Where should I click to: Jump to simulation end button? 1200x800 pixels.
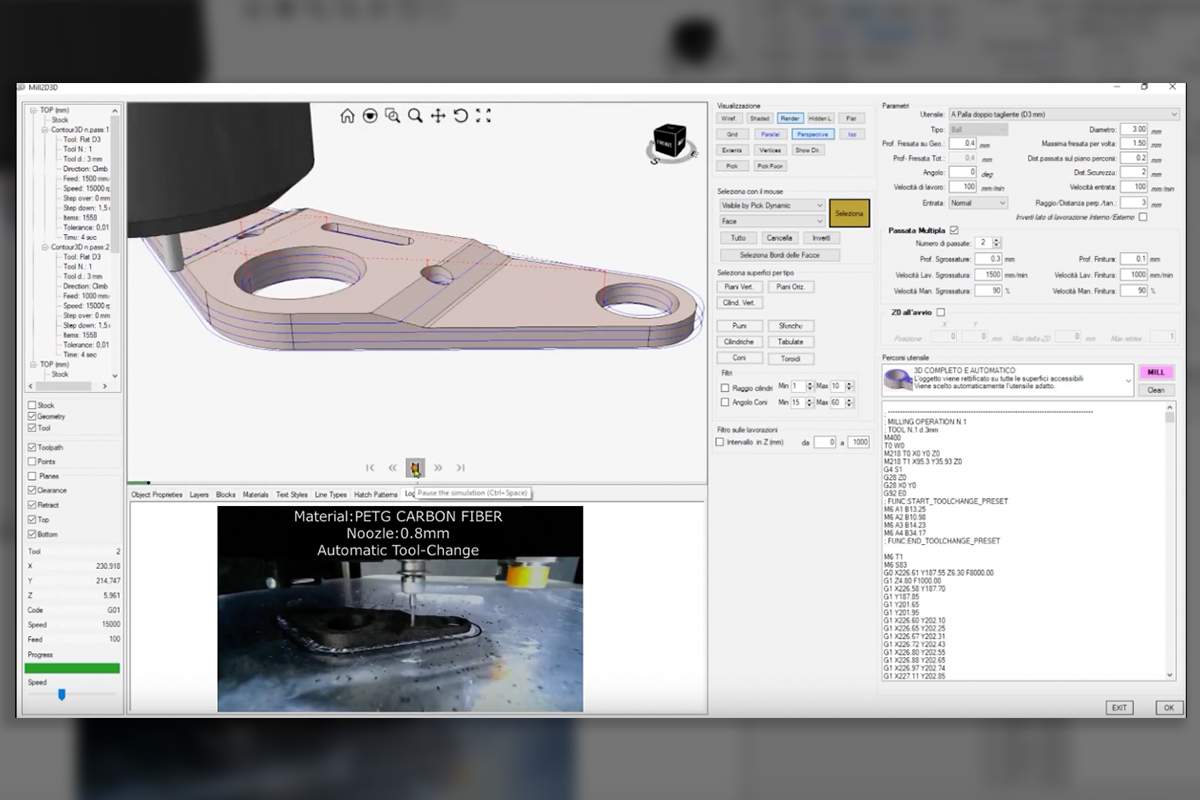pos(461,467)
